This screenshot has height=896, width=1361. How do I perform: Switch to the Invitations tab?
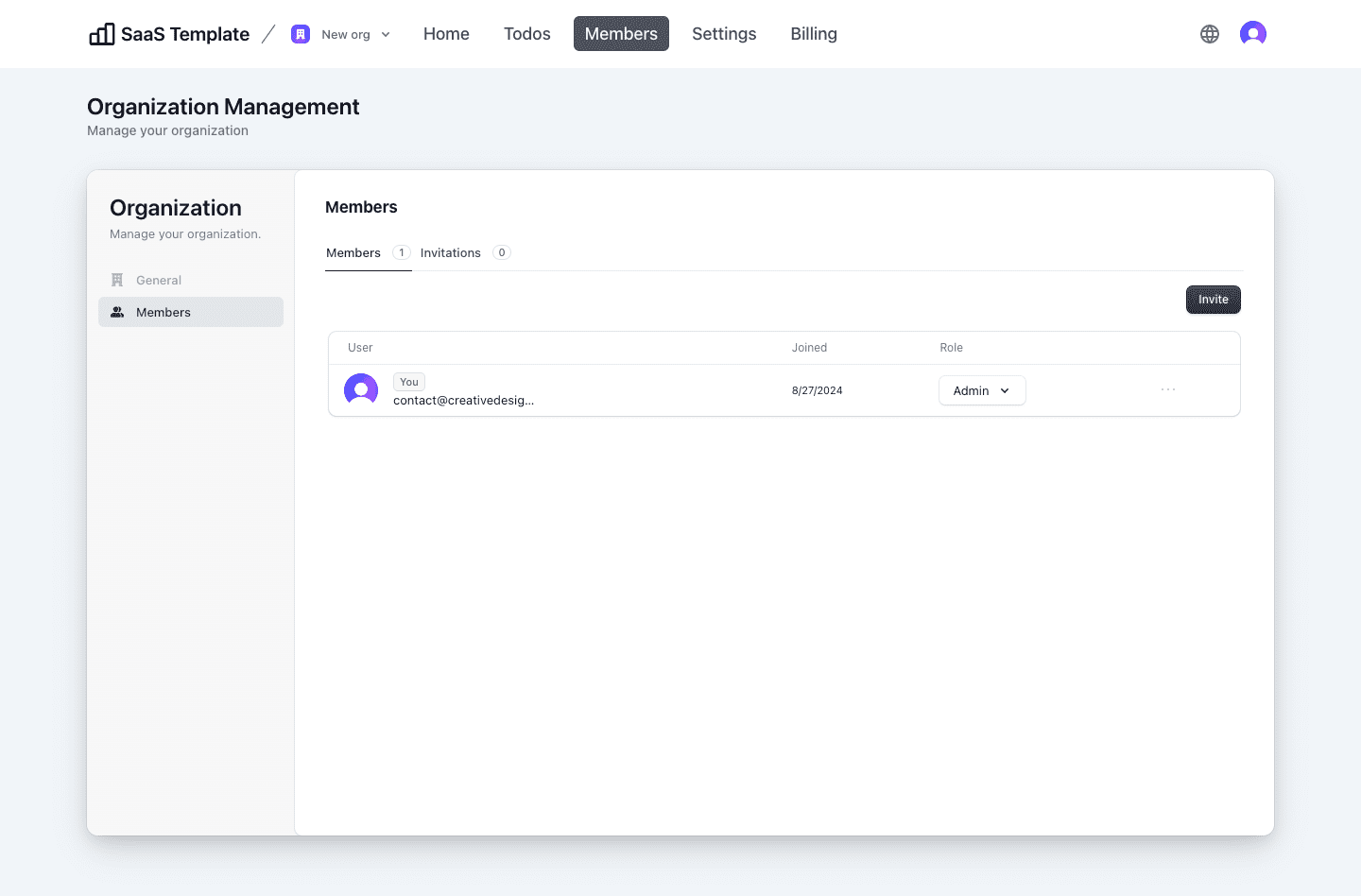451,252
